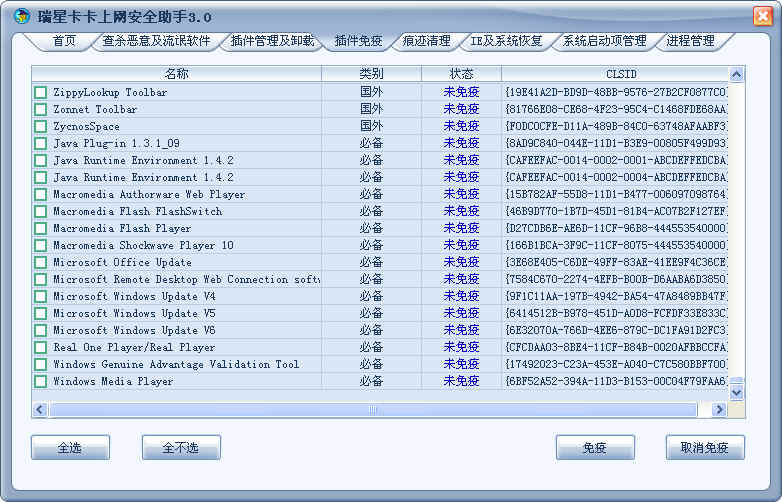Check the Real One Player/Real Player checkbox
Viewport: 782px width, 502px height.
tap(41, 347)
